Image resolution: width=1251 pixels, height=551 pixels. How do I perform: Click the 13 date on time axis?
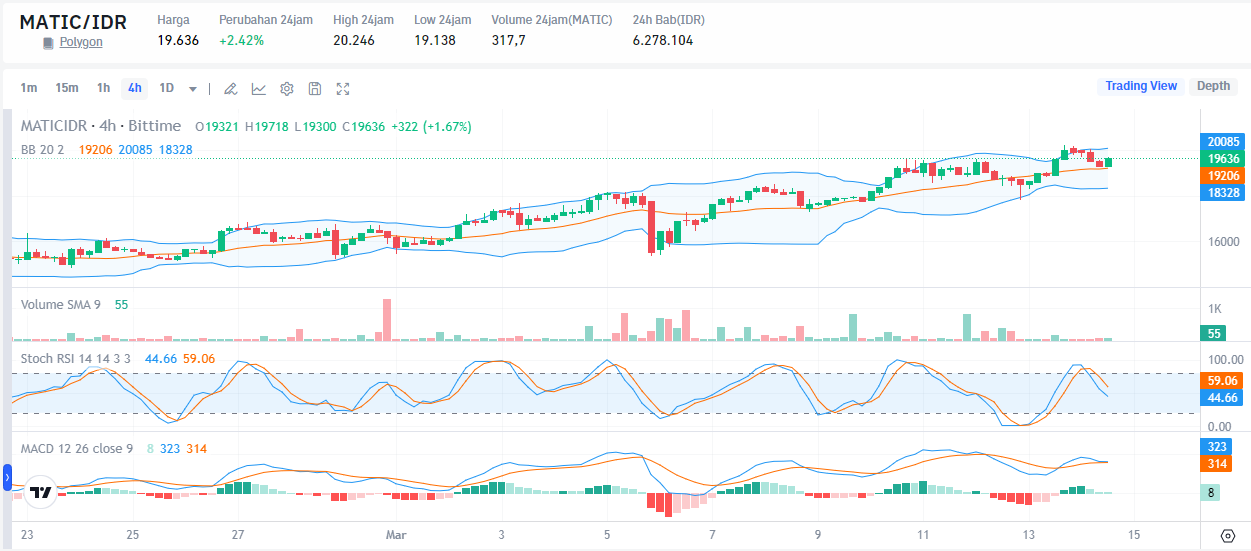[x=1028, y=535]
